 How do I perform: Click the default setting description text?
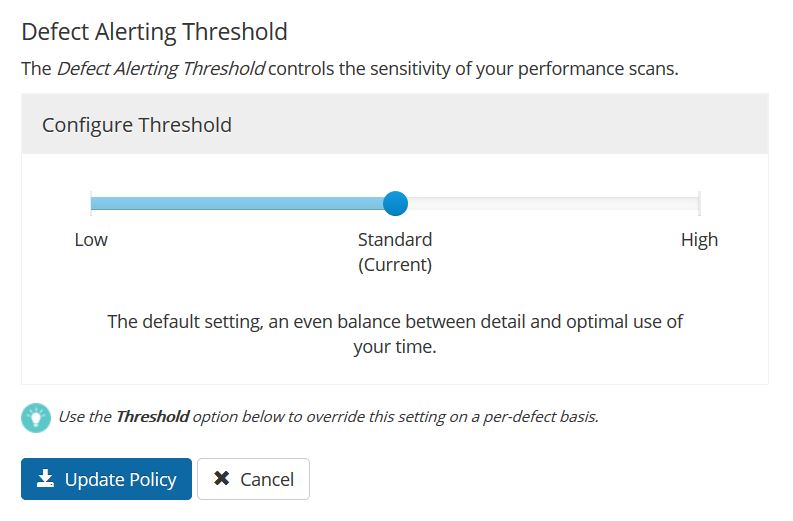[x=395, y=334]
